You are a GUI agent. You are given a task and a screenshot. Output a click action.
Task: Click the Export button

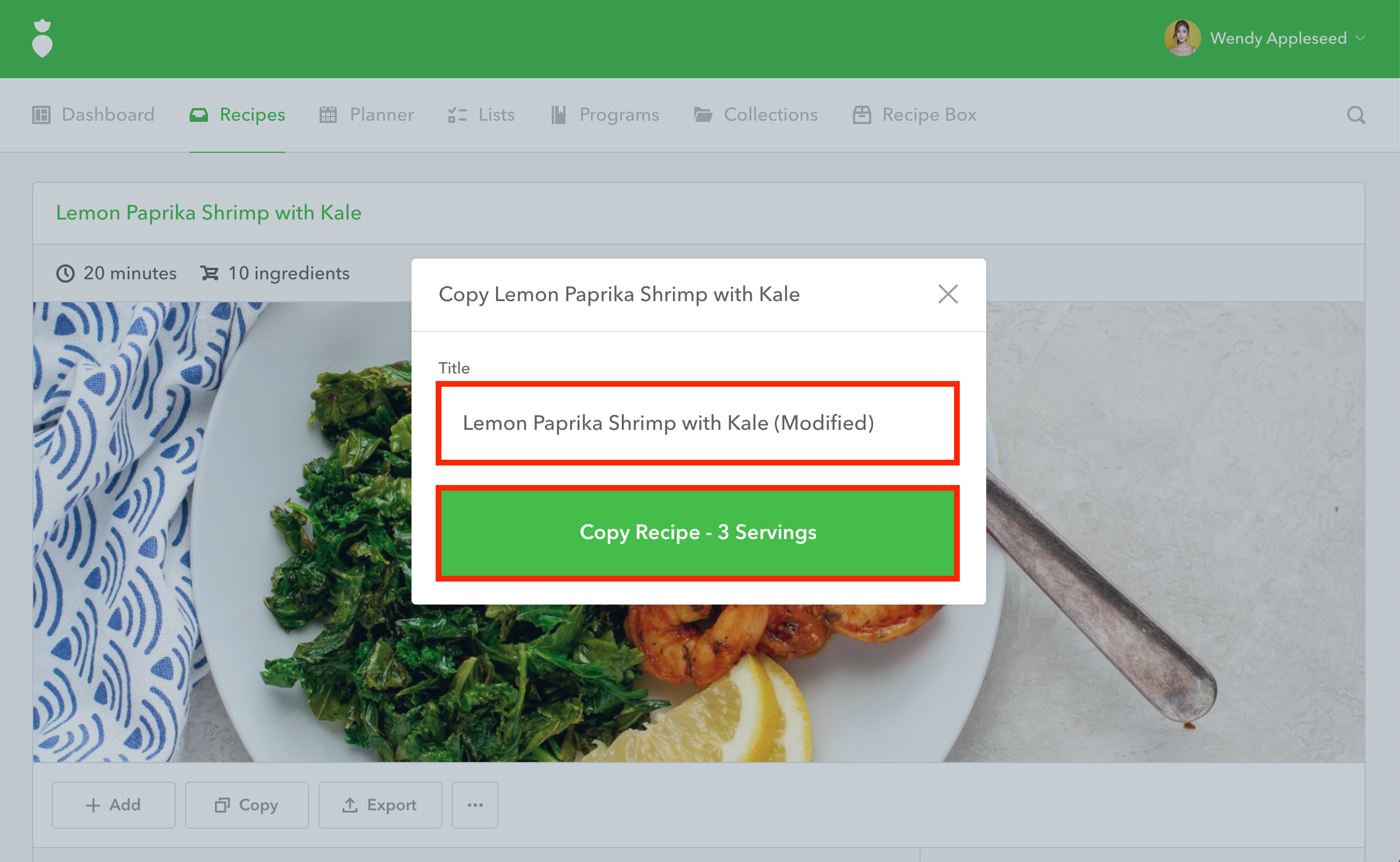pyautogui.click(x=380, y=805)
